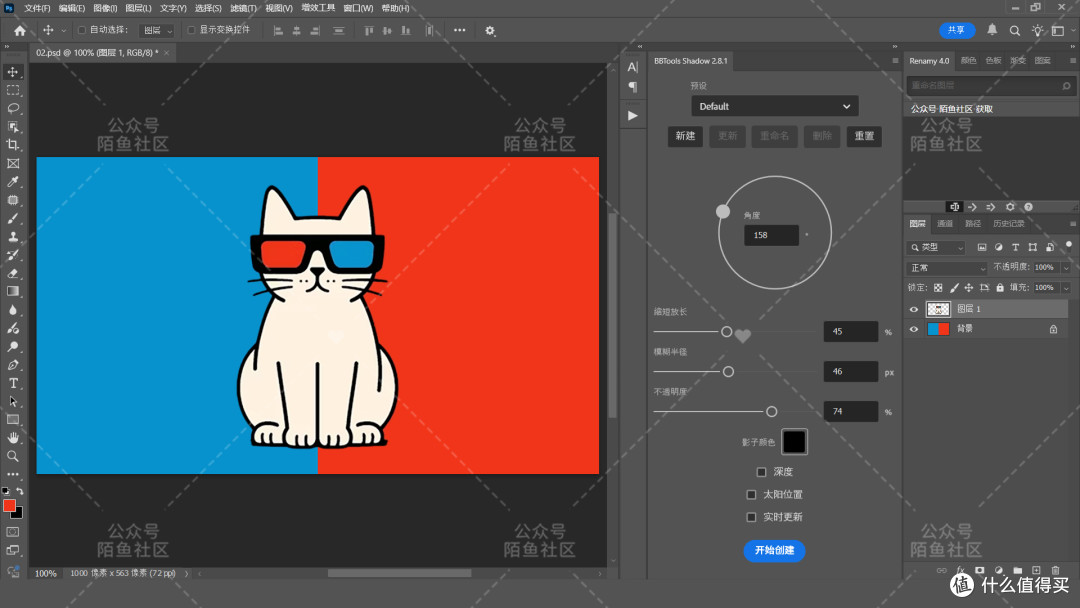Click the delete layer trash icon
Image resolution: width=1080 pixels, height=608 pixels.
(1055, 570)
